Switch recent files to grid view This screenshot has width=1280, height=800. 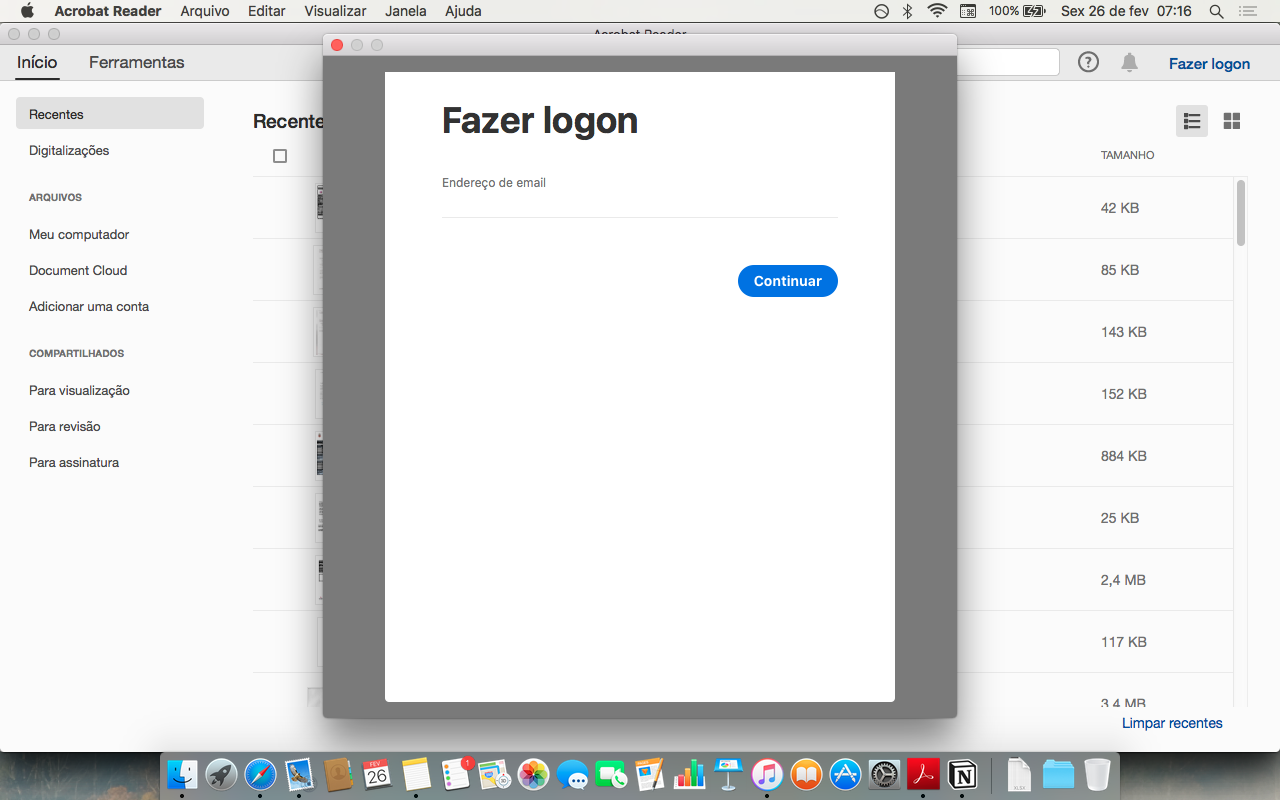click(x=1231, y=121)
